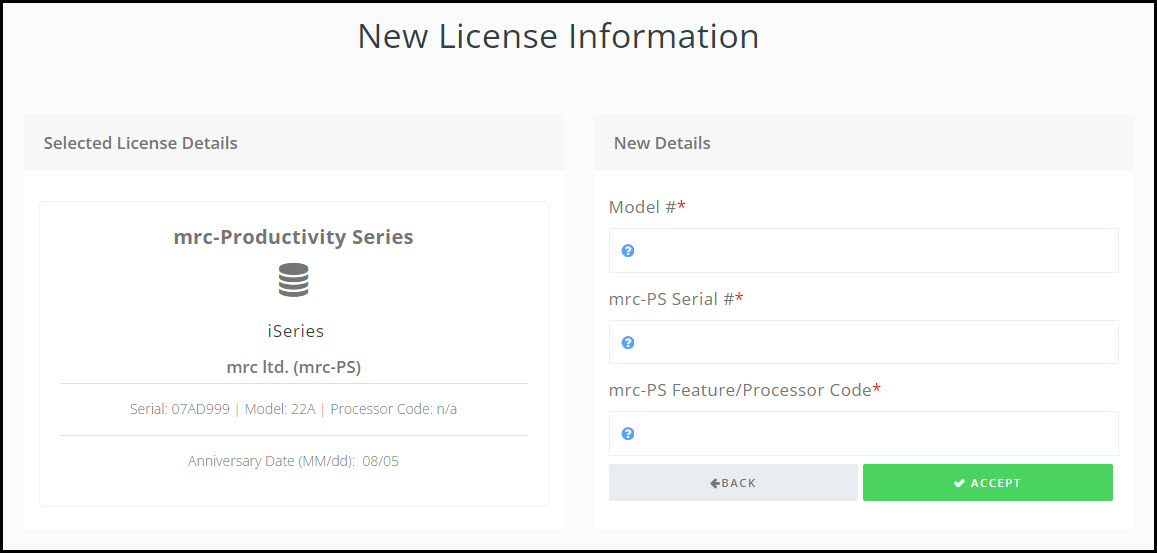1157x553 pixels.
Task: Focus the mrc-PS Feature/Processor Code input field
Action: (863, 433)
